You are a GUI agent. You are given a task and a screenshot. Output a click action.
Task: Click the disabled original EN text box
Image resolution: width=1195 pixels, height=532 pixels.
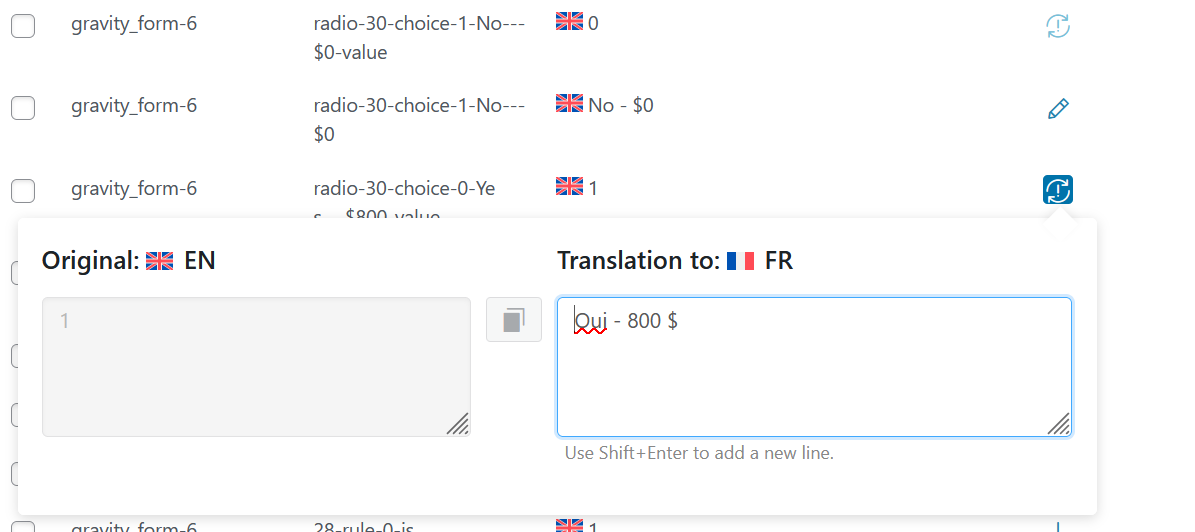pos(256,367)
